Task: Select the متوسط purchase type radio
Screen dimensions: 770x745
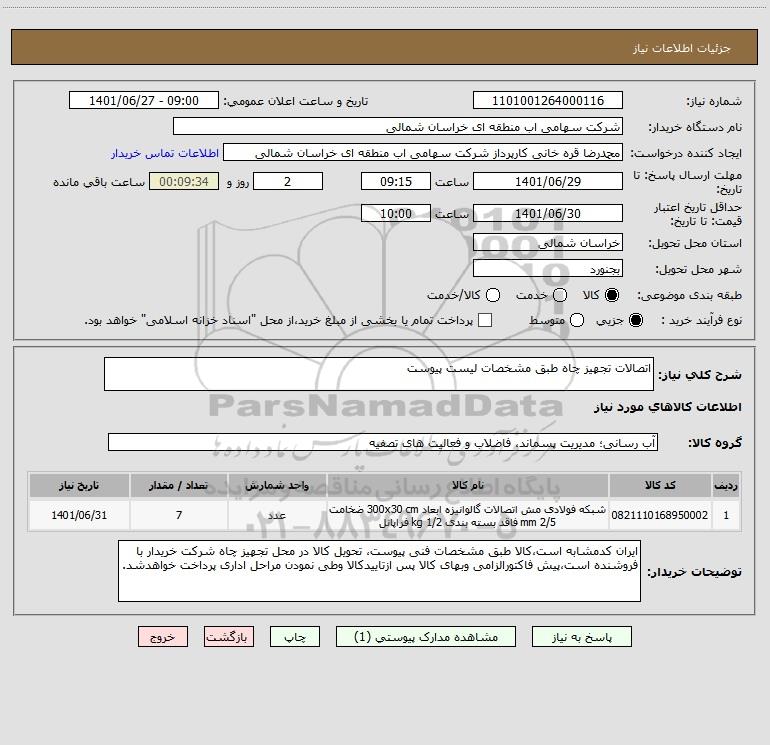Action: [x=577, y=320]
